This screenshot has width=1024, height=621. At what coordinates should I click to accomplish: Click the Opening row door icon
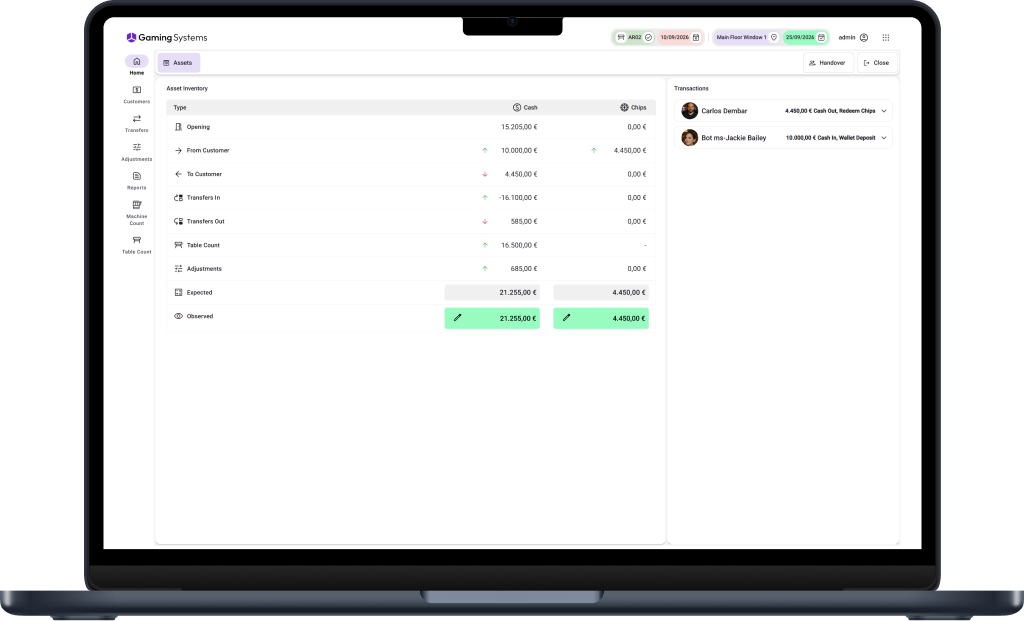tap(178, 127)
